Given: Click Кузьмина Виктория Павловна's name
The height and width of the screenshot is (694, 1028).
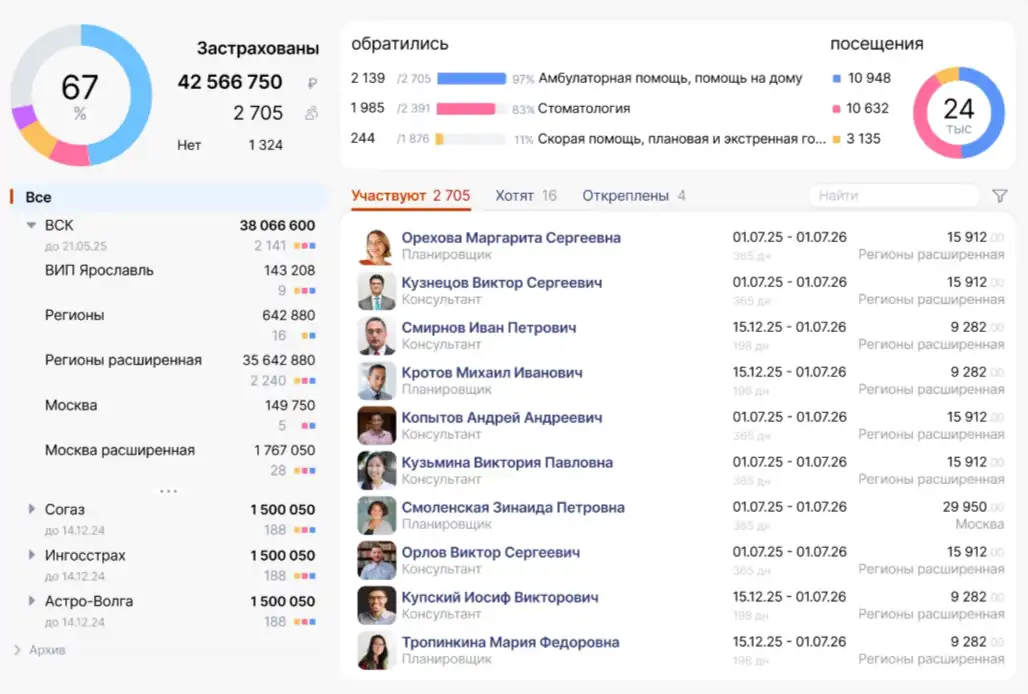Looking at the screenshot, I should pyautogui.click(x=507, y=463).
